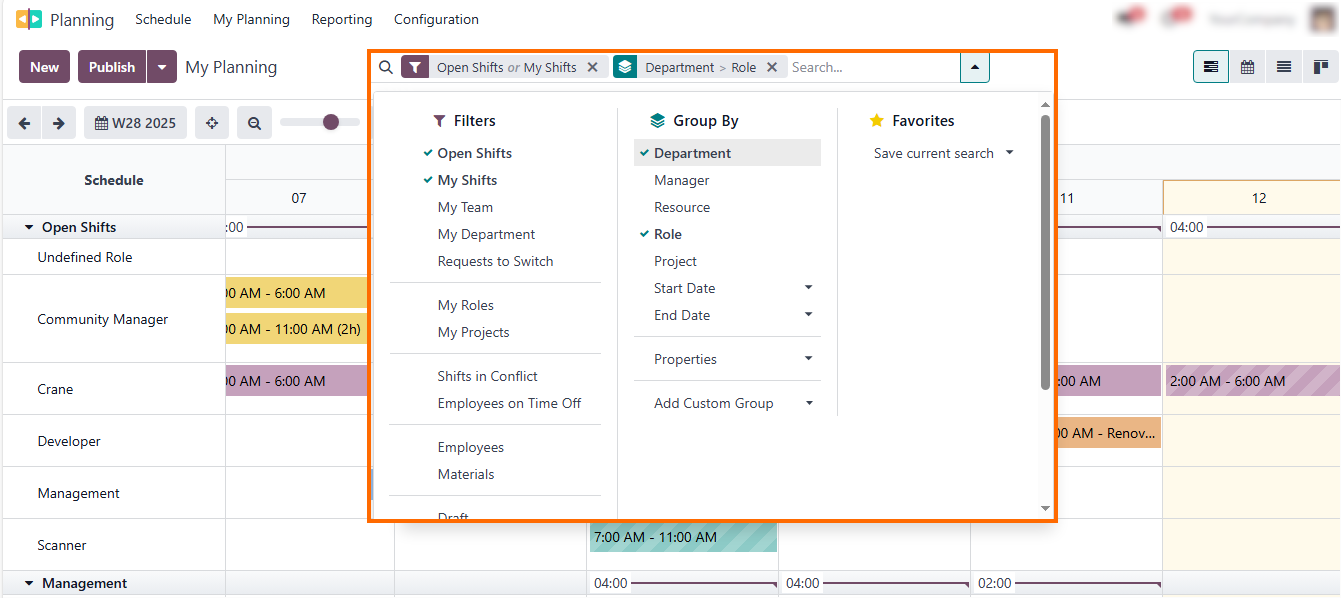Screen dimensions: 1341x598
Task: Switch to the Calendar view
Action: pos(1247,66)
